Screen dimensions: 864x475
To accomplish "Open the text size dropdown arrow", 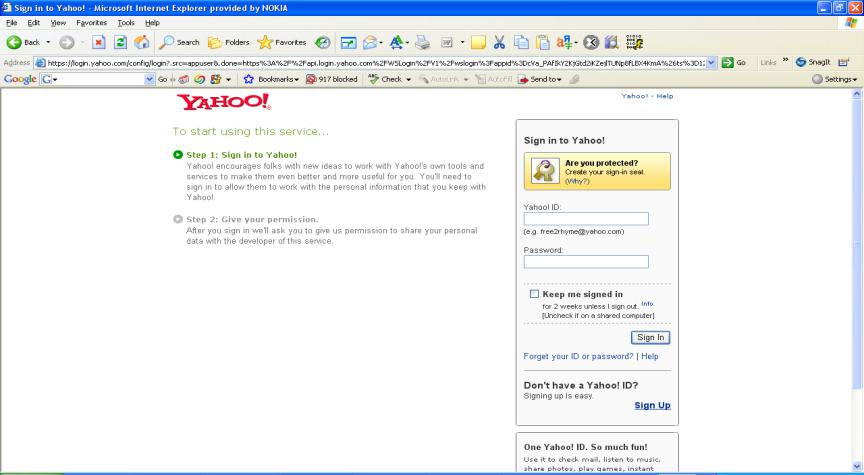I will pos(407,42).
